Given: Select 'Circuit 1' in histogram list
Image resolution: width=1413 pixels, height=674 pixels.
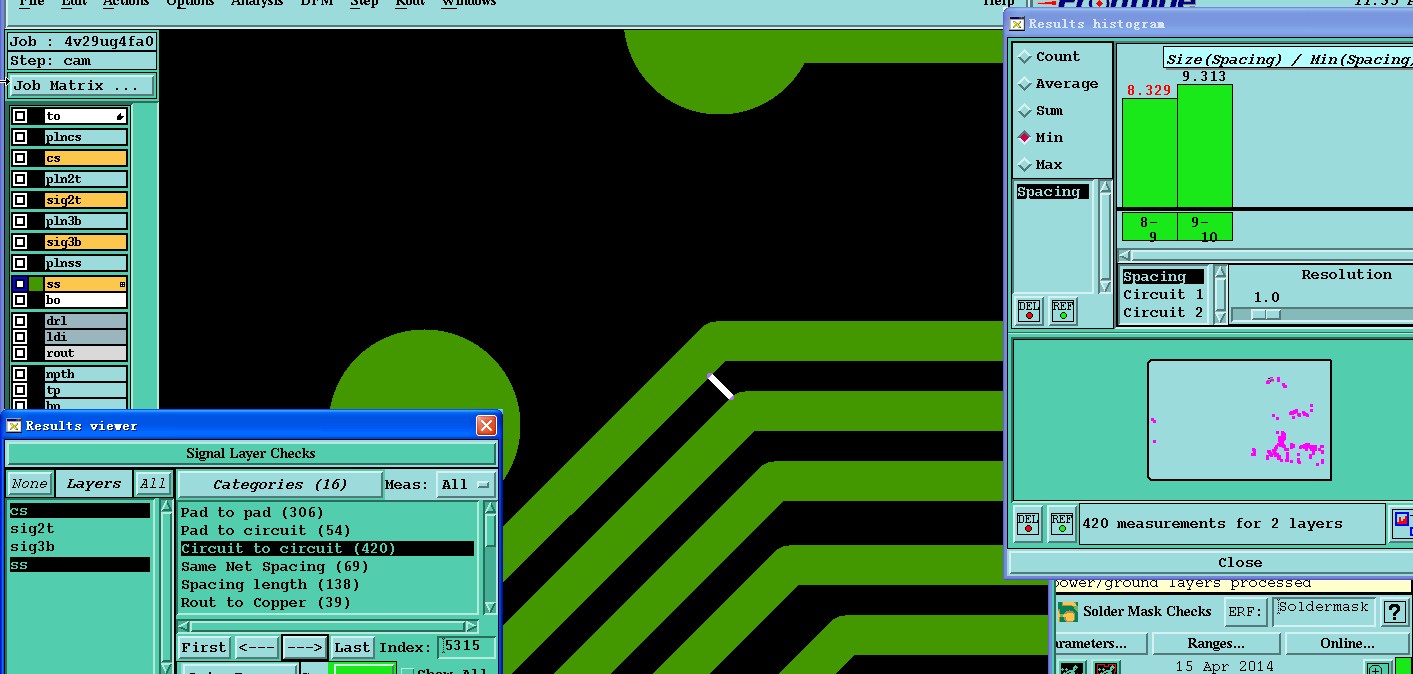Looking at the screenshot, I should pyautogui.click(x=1163, y=295).
